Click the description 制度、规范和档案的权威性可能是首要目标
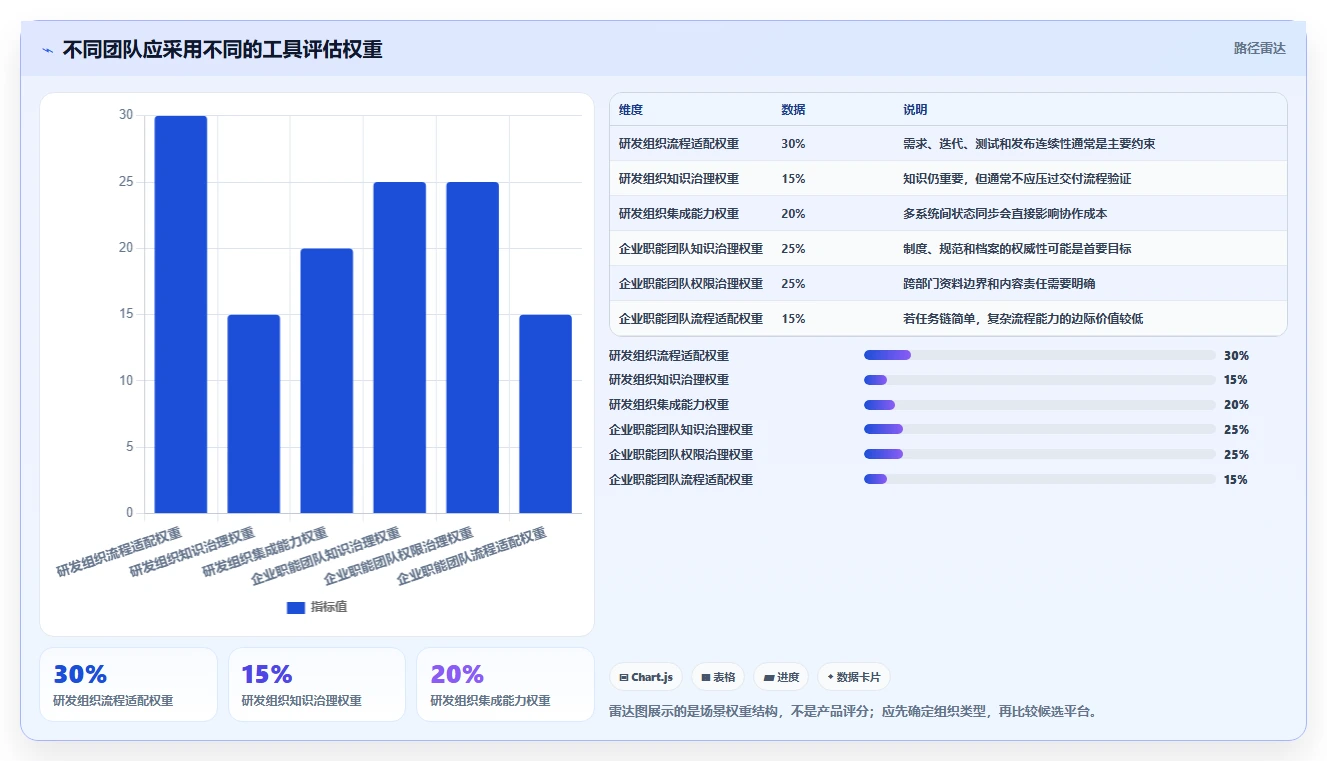Image resolution: width=1327 pixels, height=761 pixels. [1017, 249]
